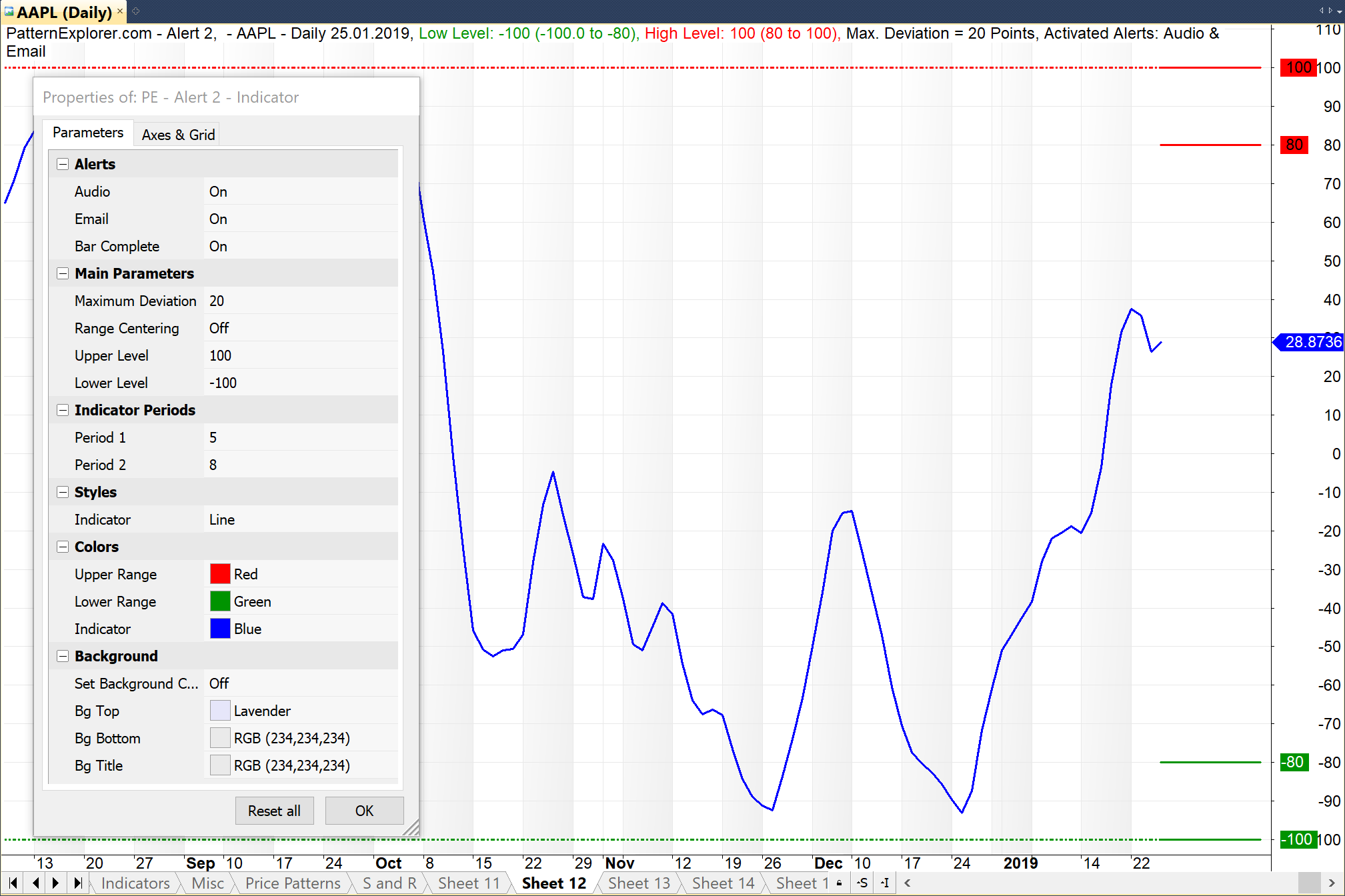1345x896 pixels.
Task: Click the previous sheet arrow icon
Action: pyautogui.click(x=35, y=883)
